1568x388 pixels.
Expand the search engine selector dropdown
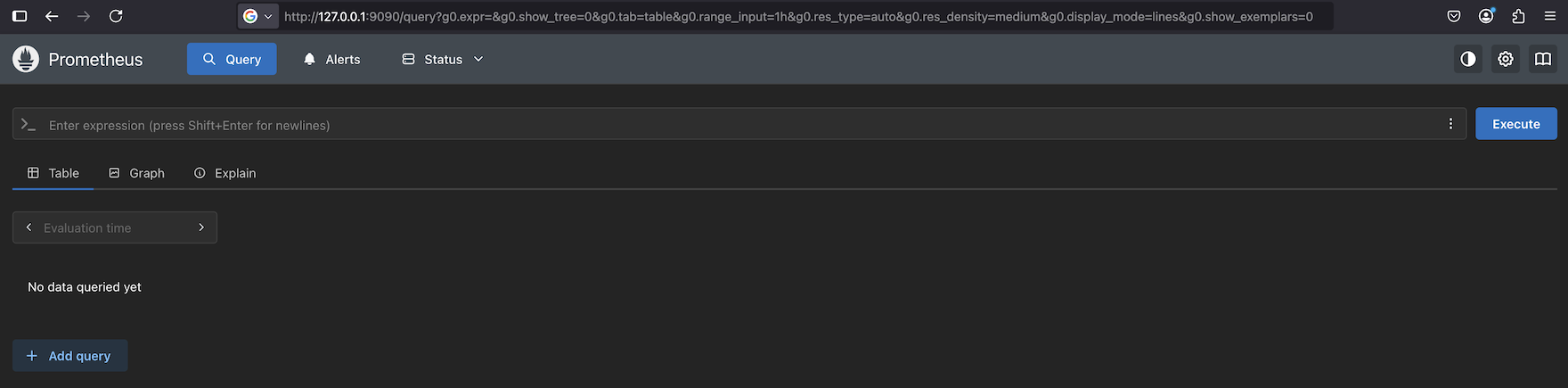[257, 16]
